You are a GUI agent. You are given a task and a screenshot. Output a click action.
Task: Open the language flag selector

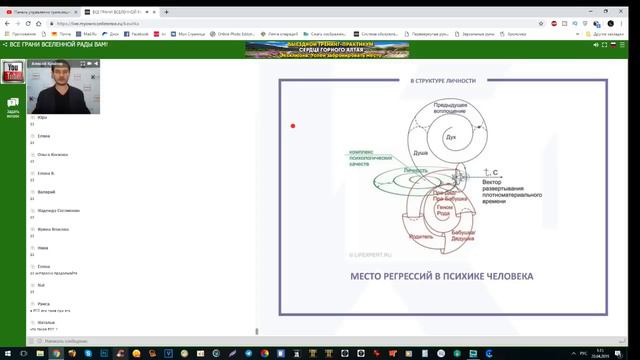click(x=613, y=45)
